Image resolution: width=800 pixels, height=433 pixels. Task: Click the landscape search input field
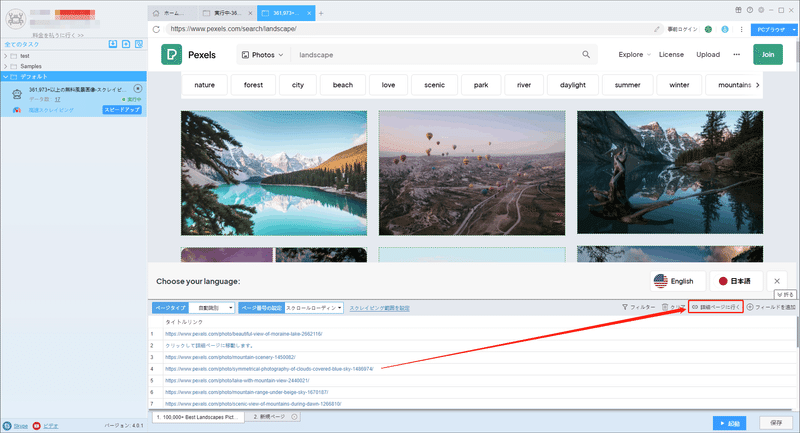pos(436,55)
